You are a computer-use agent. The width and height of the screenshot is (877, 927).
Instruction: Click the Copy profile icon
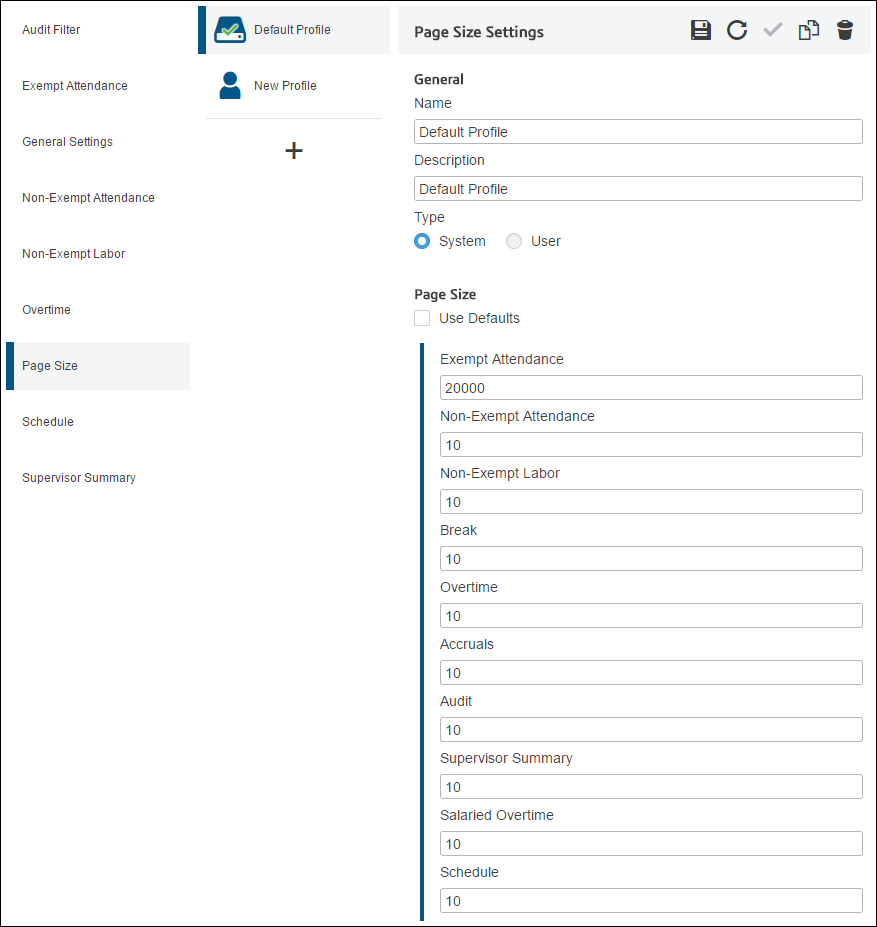pos(808,30)
